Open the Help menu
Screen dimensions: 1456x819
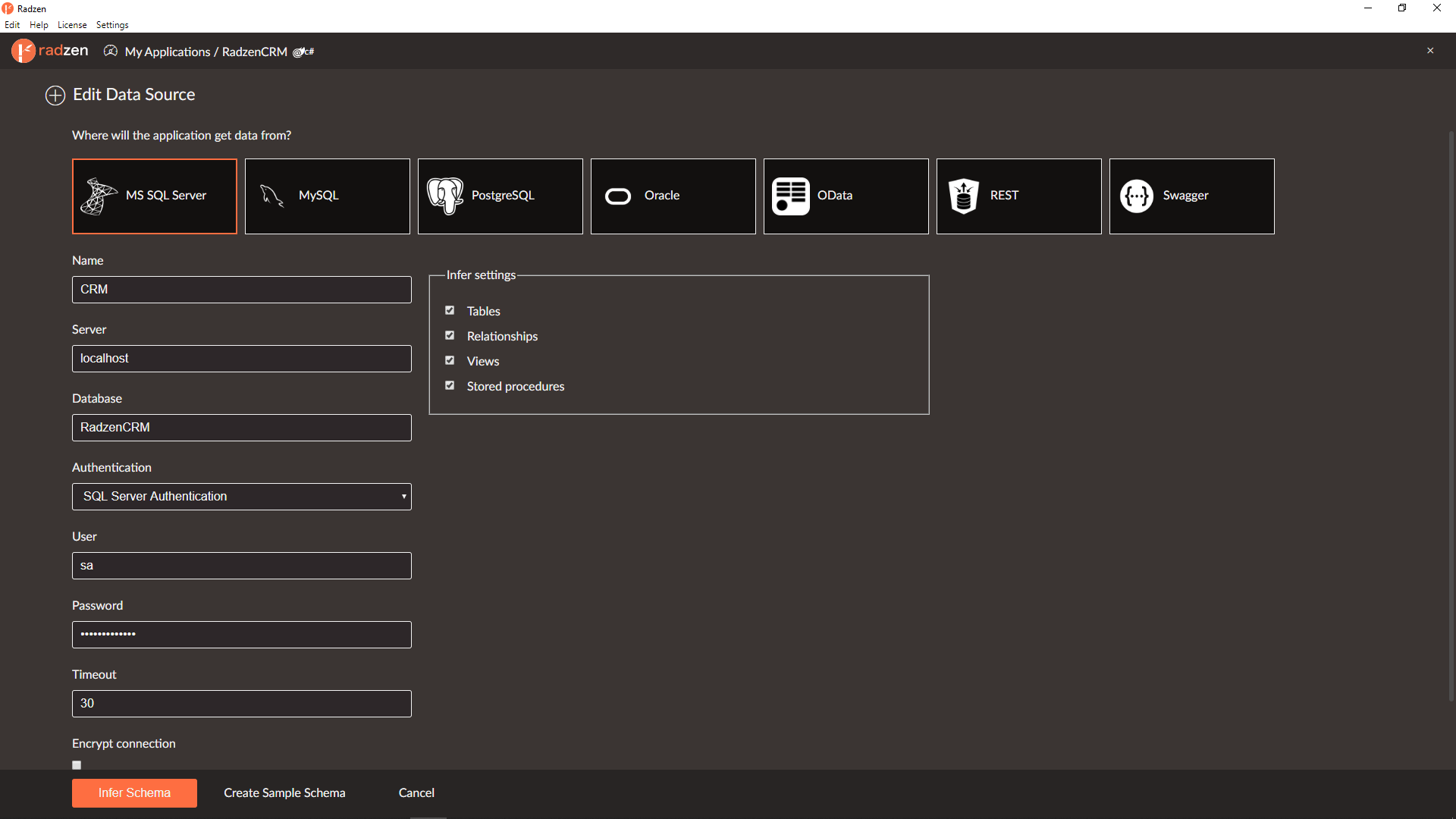tap(39, 25)
